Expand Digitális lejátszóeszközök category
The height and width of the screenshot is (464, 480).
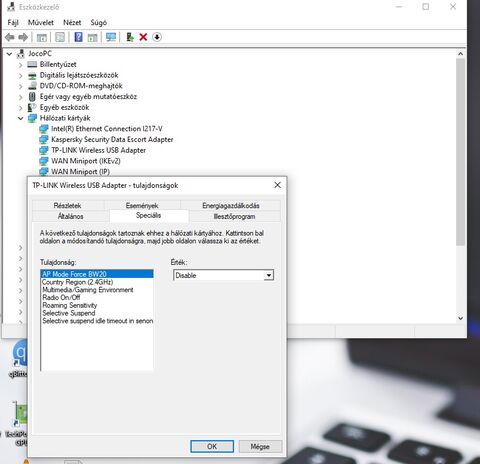click(21, 76)
